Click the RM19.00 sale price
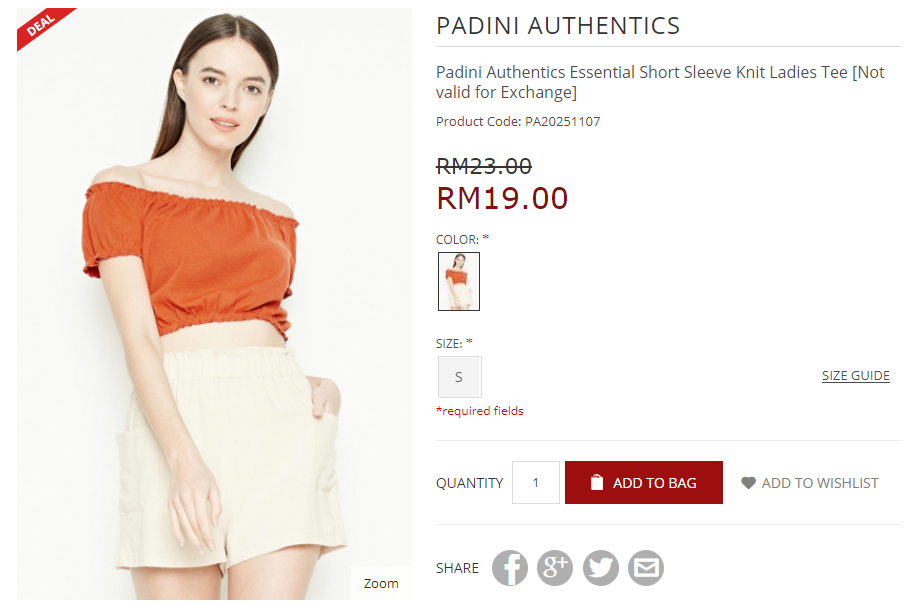 tap(502, 198)
